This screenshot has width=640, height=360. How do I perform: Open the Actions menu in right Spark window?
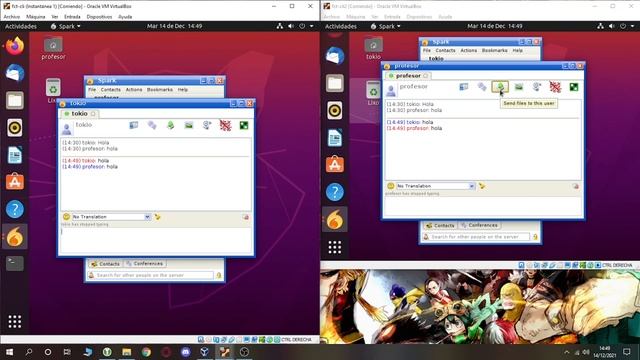pos(469,50)
